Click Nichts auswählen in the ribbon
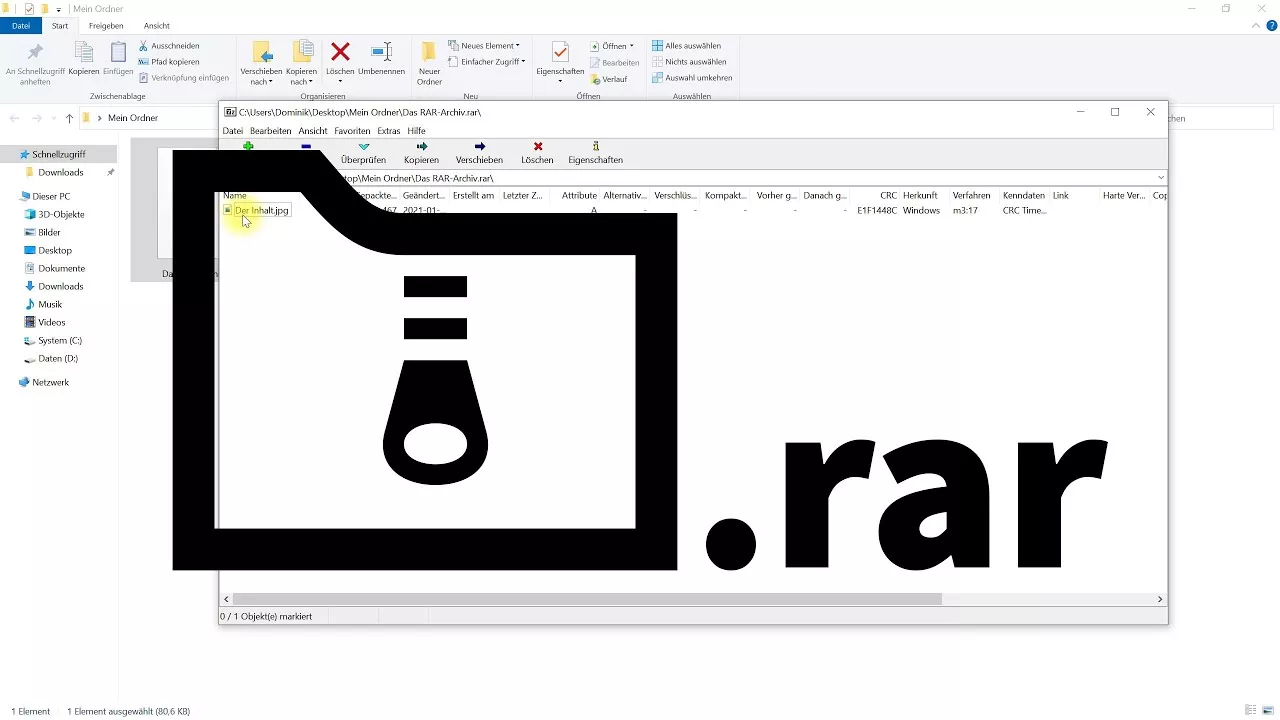Image resolution: width=1280 pixels, height=720 pixels. tap(688, 62)
